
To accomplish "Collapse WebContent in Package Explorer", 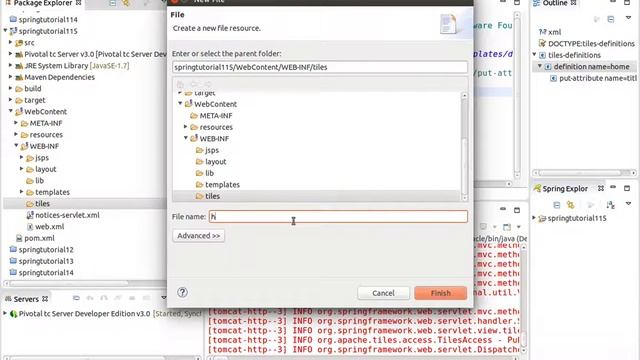I will 11,111.
